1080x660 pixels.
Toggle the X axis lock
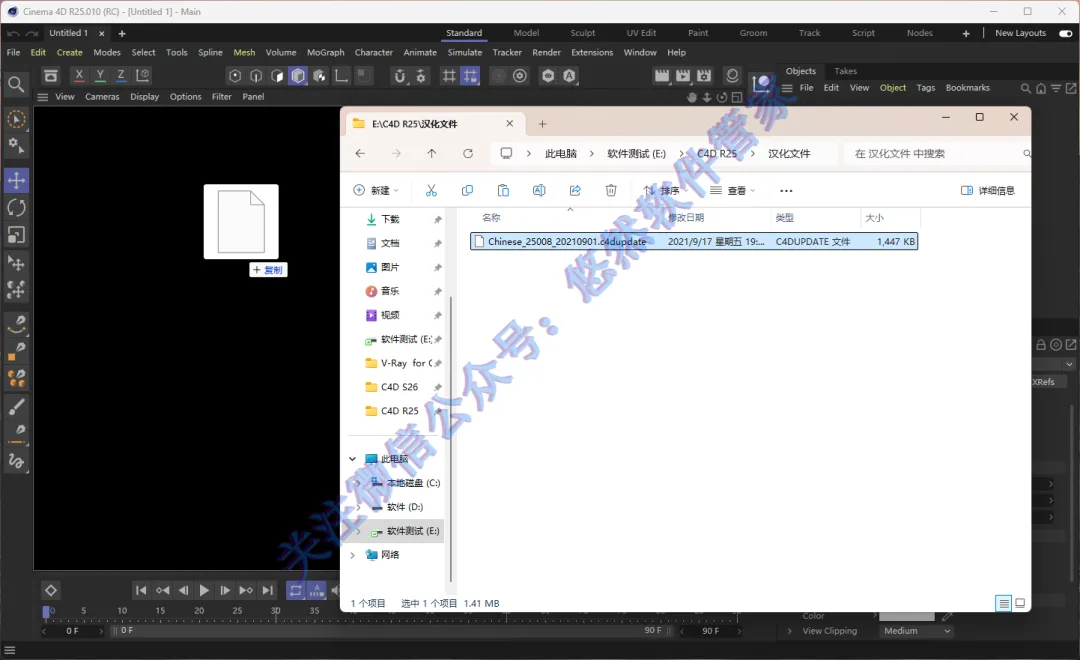coord(79,75)
